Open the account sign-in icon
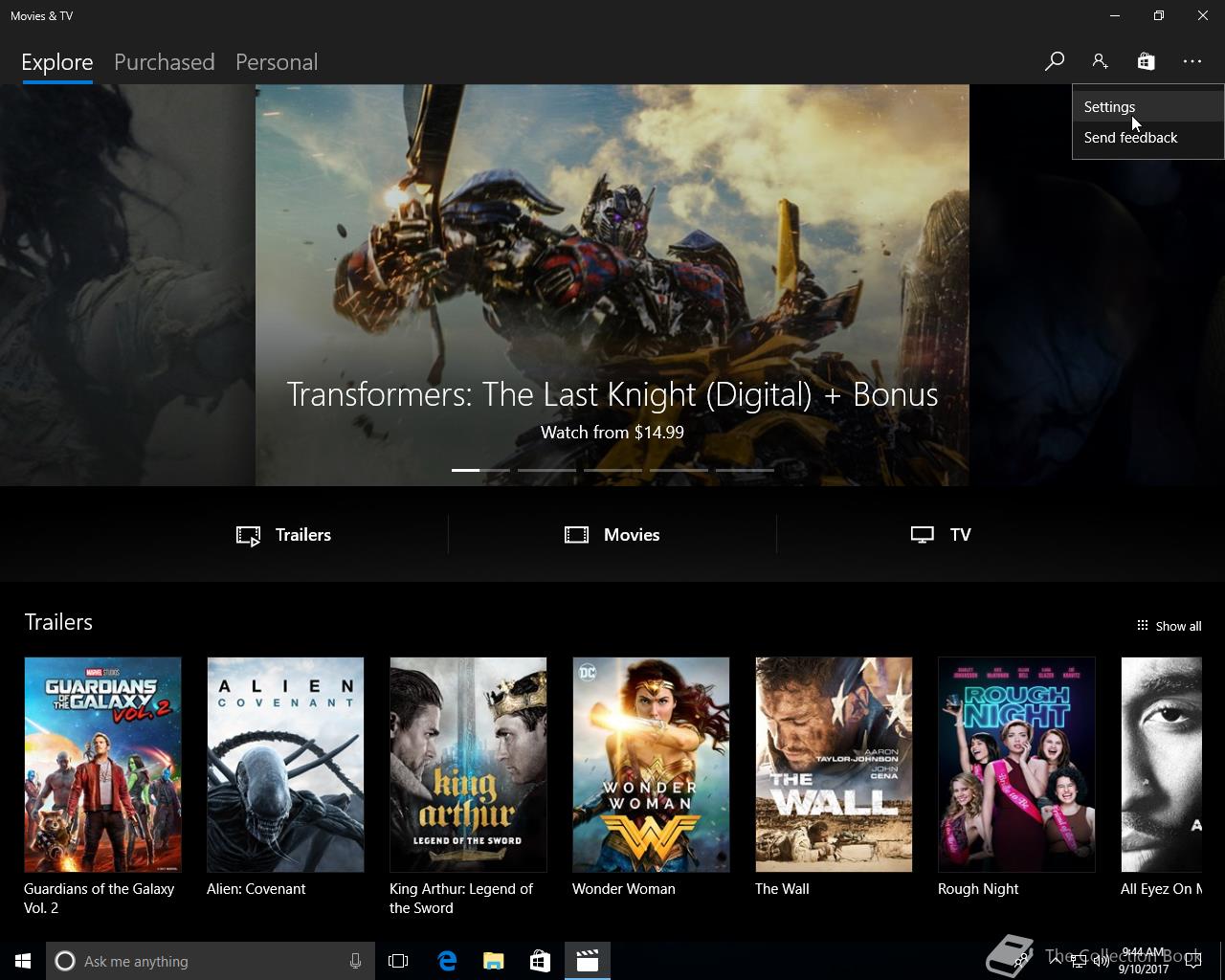 1100,61
